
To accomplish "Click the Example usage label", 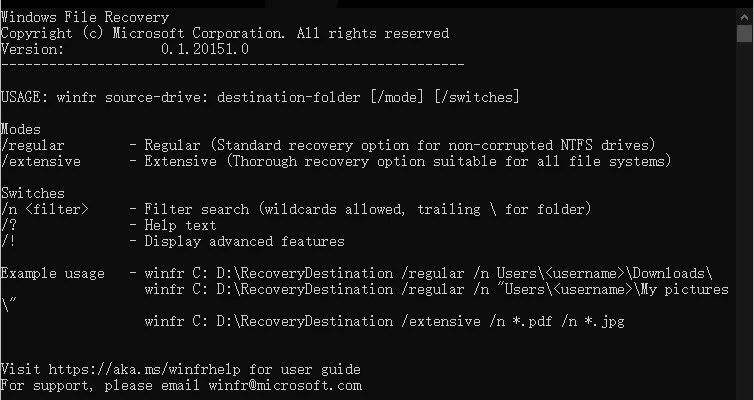I will 52,274.
